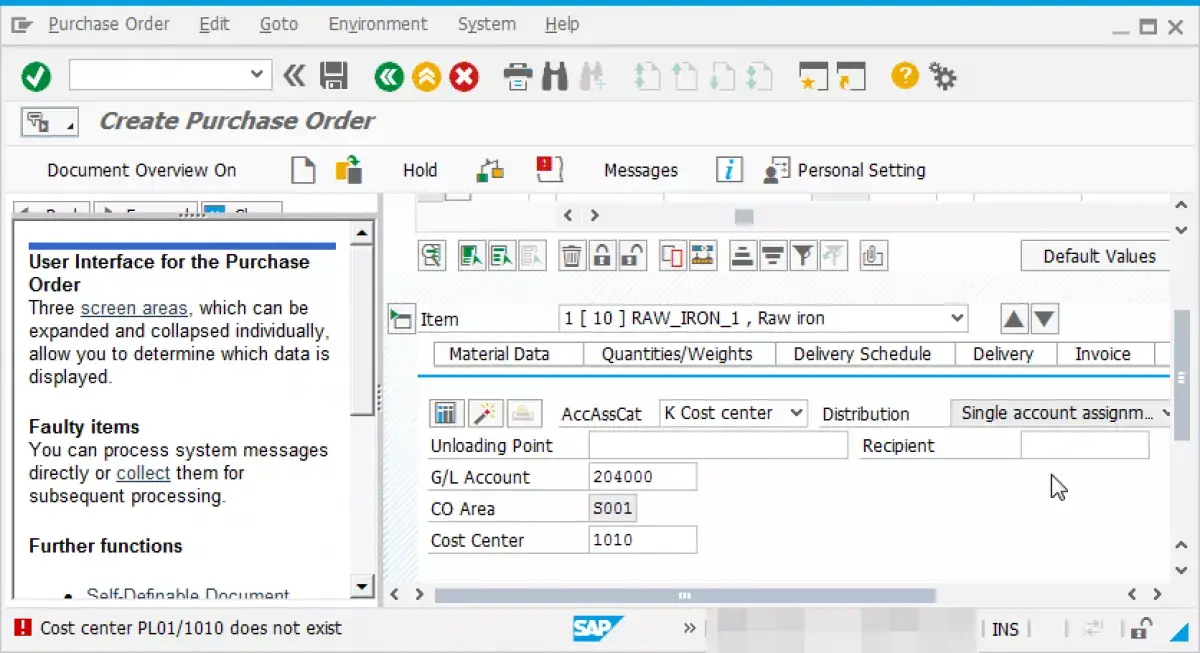1200x653 pixels.
Task: Click the green Enter checkmark icon
Action: 36,76
